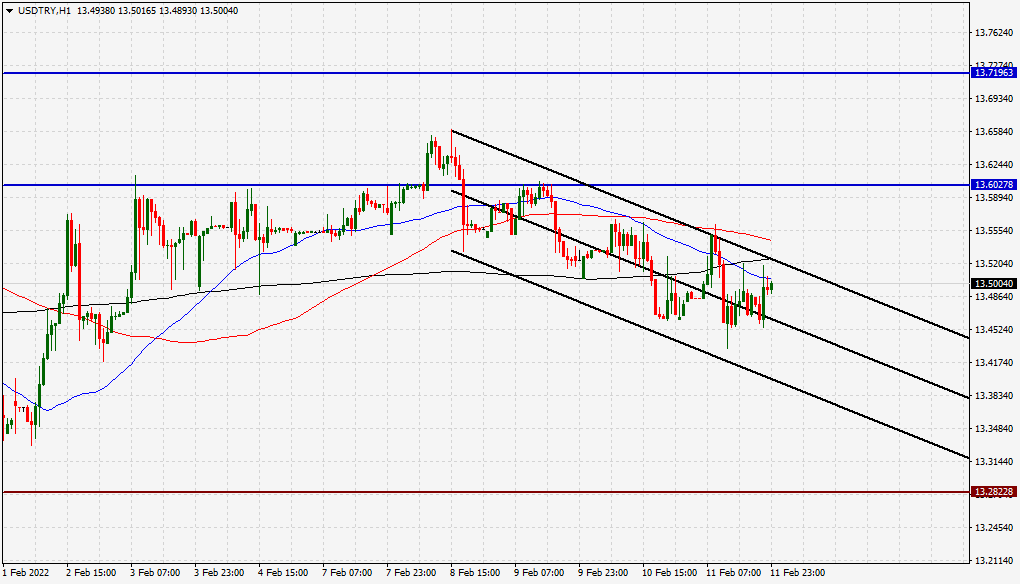Click the 11 Feb 23:00 time label
The height and width of the screenshot is (584, 1020).
point(798,572)
